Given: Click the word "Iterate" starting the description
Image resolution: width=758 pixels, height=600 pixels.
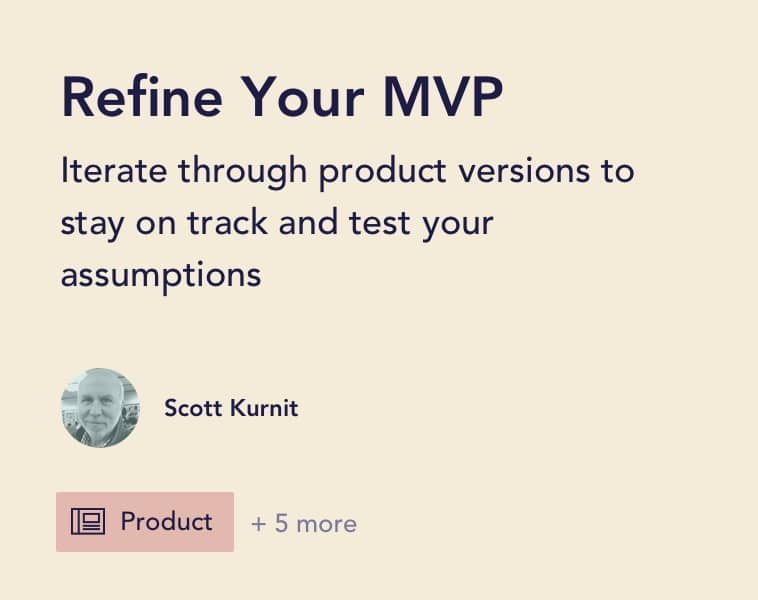Looking at the screenshot, I should [114, 171].
